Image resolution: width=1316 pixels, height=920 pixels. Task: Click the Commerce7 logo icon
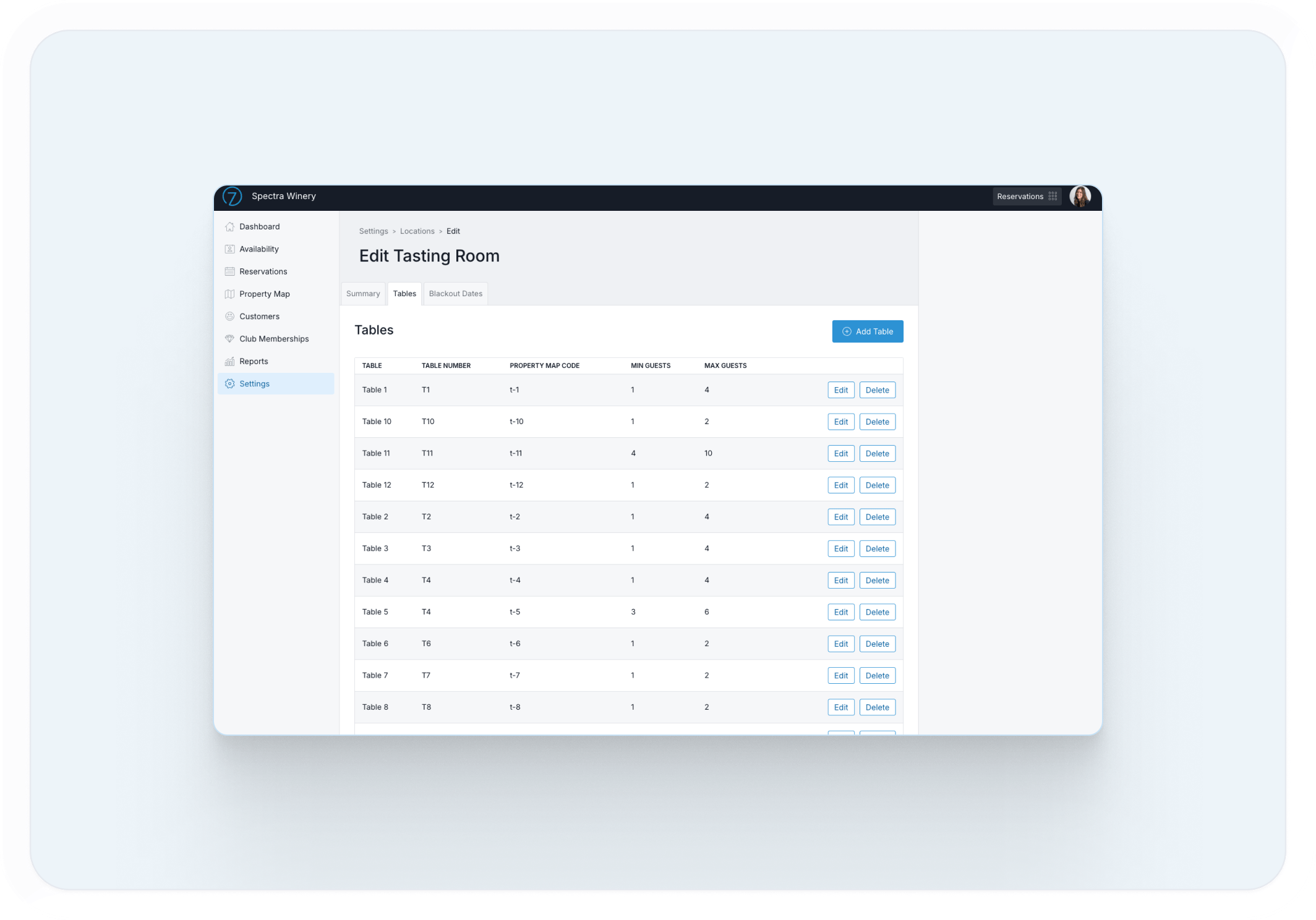click(x=232, y=197)
